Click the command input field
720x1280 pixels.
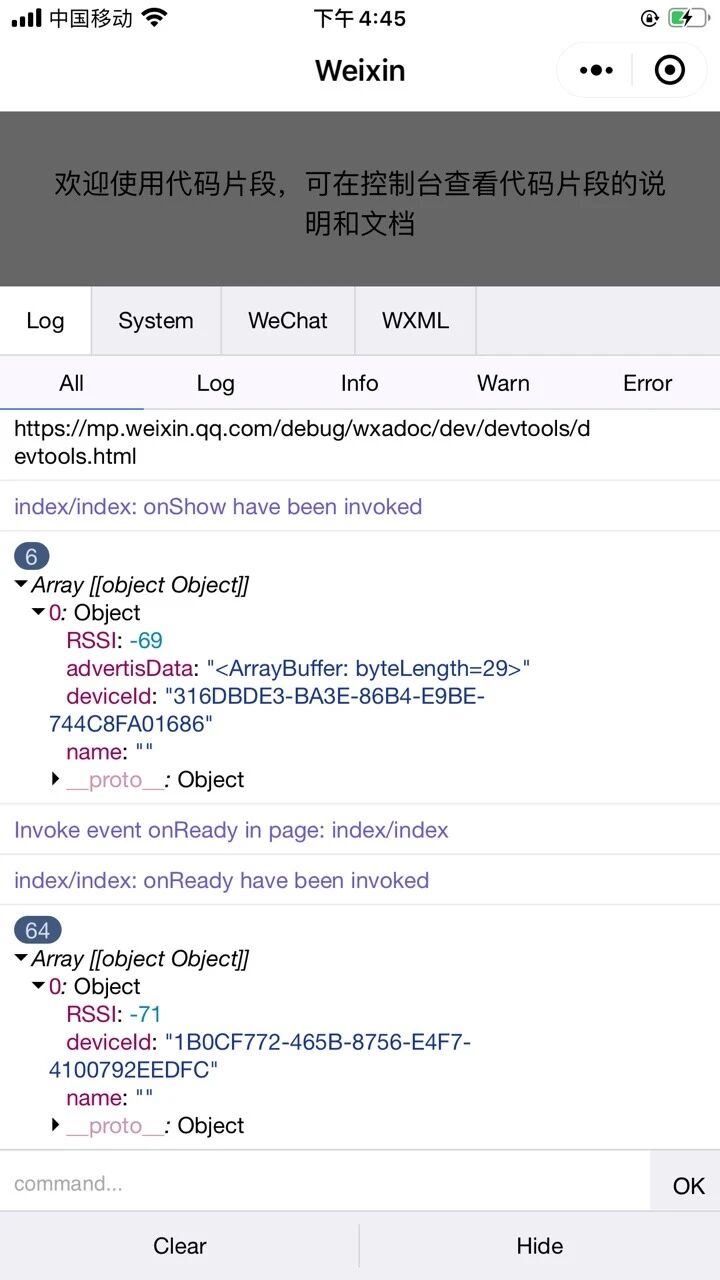pos(325,1183)
